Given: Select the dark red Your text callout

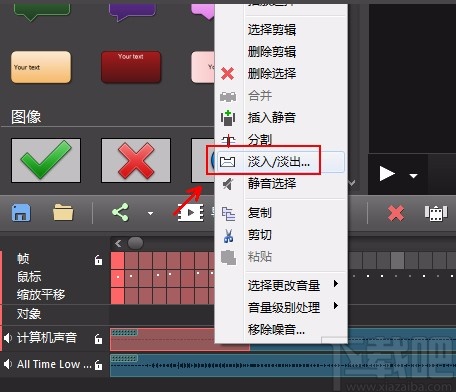Looking at the screenshot, I should pyautogui.click(x=131, y=67).
